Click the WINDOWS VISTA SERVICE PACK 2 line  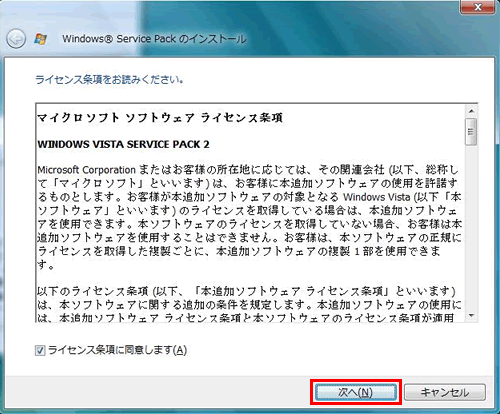(124, 144)
